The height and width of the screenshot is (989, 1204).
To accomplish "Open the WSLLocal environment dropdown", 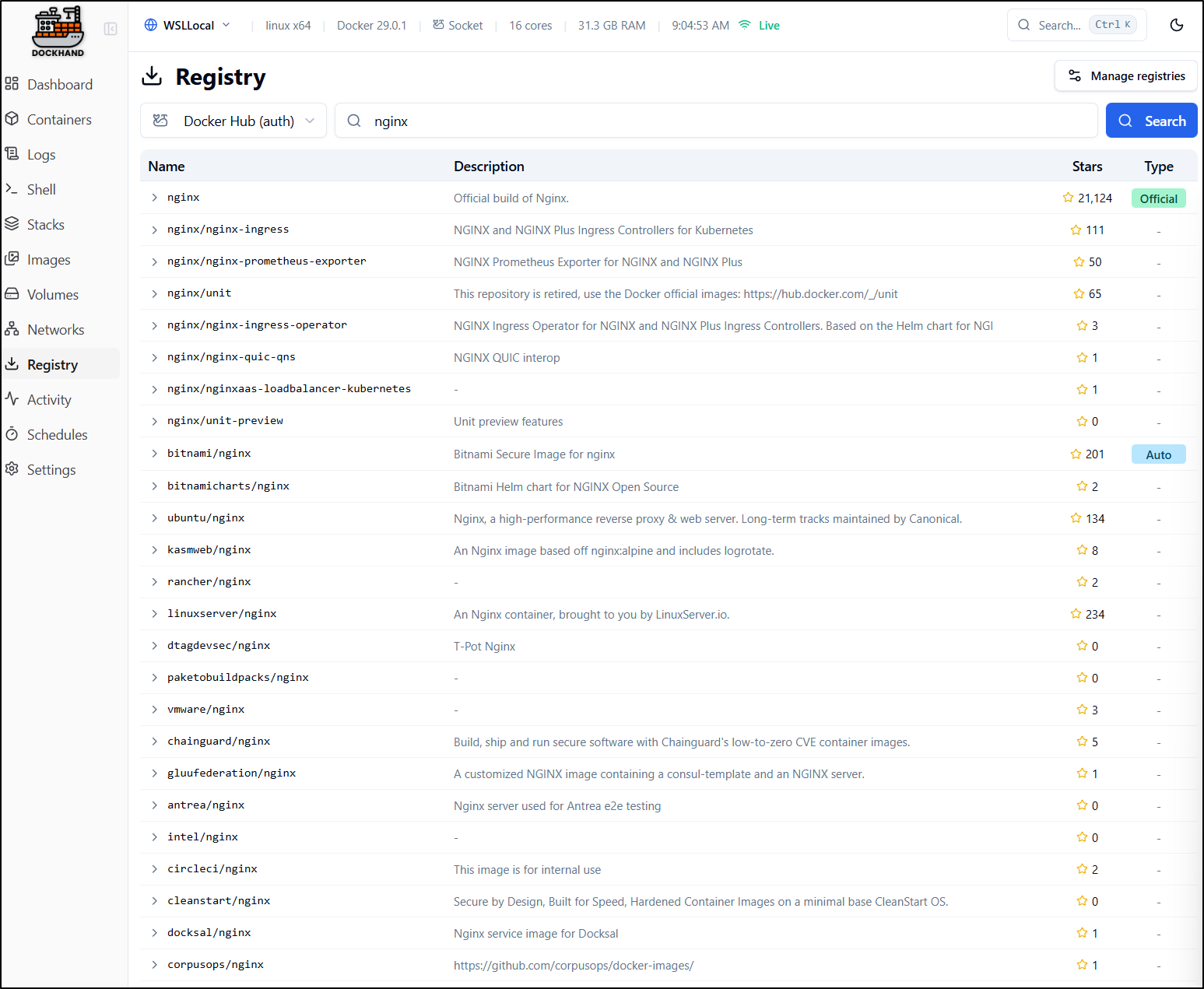I will (x=188, y=25).
